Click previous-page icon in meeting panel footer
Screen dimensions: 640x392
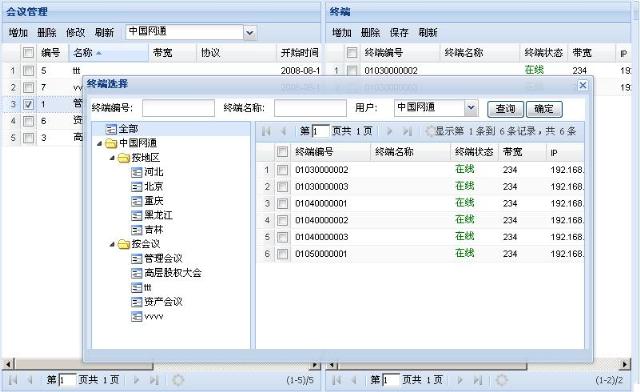(30, 380)
